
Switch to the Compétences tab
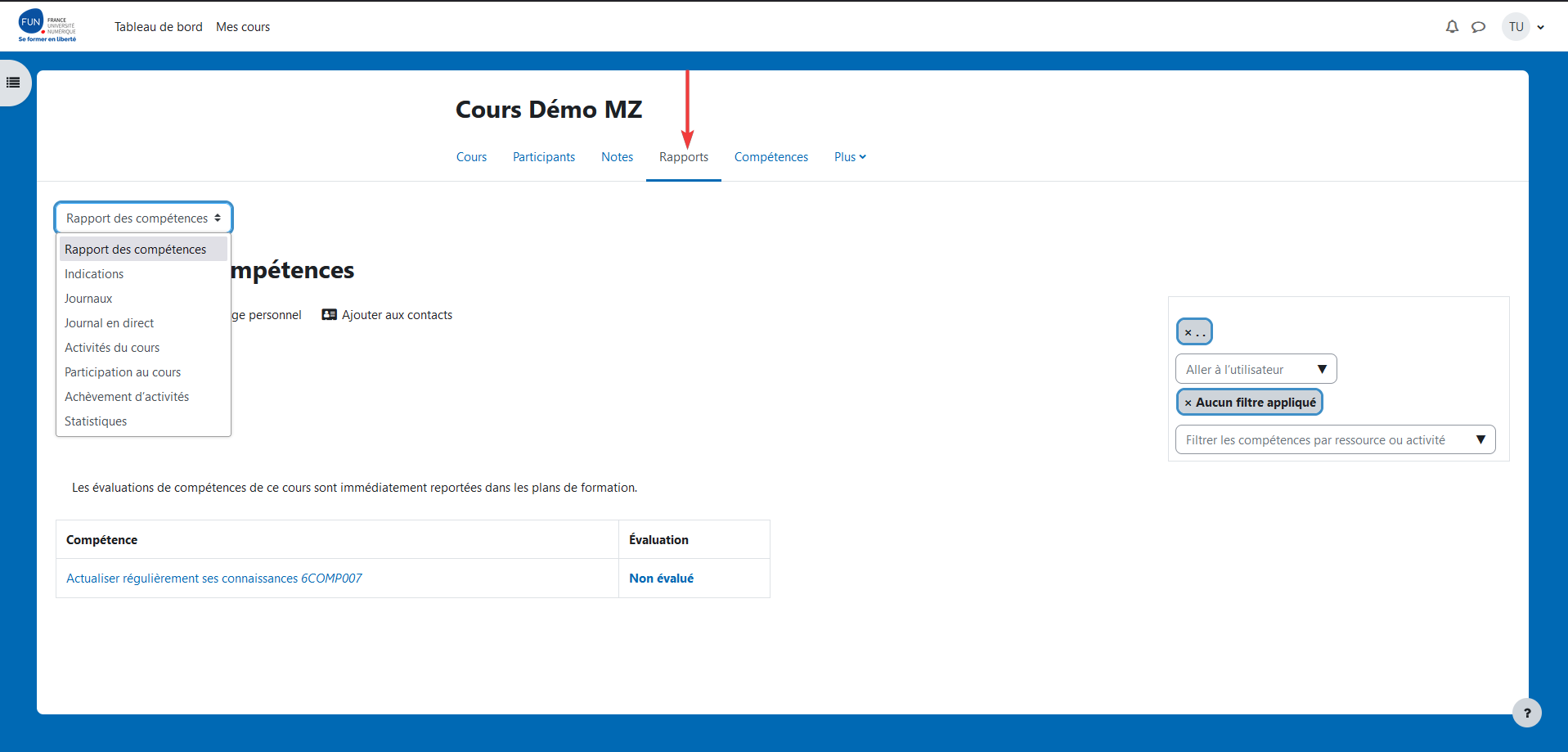point(771,157)
